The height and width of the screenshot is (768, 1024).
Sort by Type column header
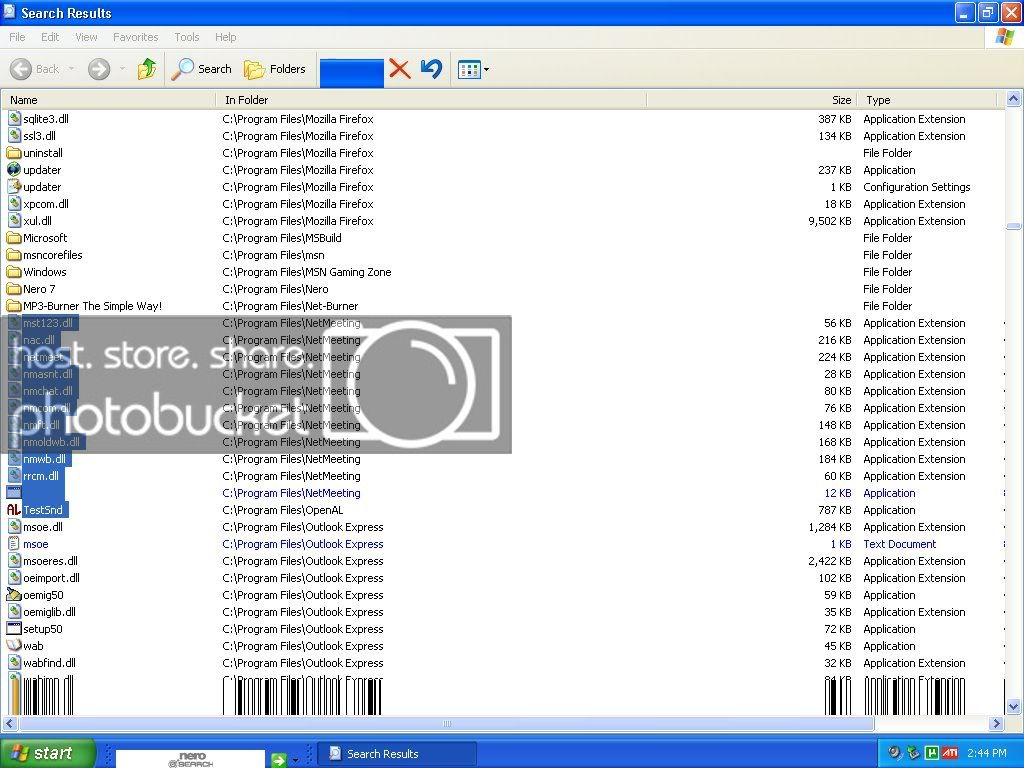coord(927,100)
